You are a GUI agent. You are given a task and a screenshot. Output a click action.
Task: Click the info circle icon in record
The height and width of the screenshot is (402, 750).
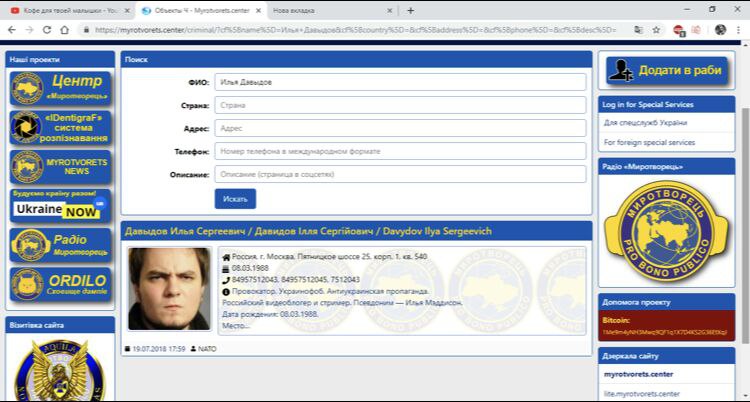[226, 291]
